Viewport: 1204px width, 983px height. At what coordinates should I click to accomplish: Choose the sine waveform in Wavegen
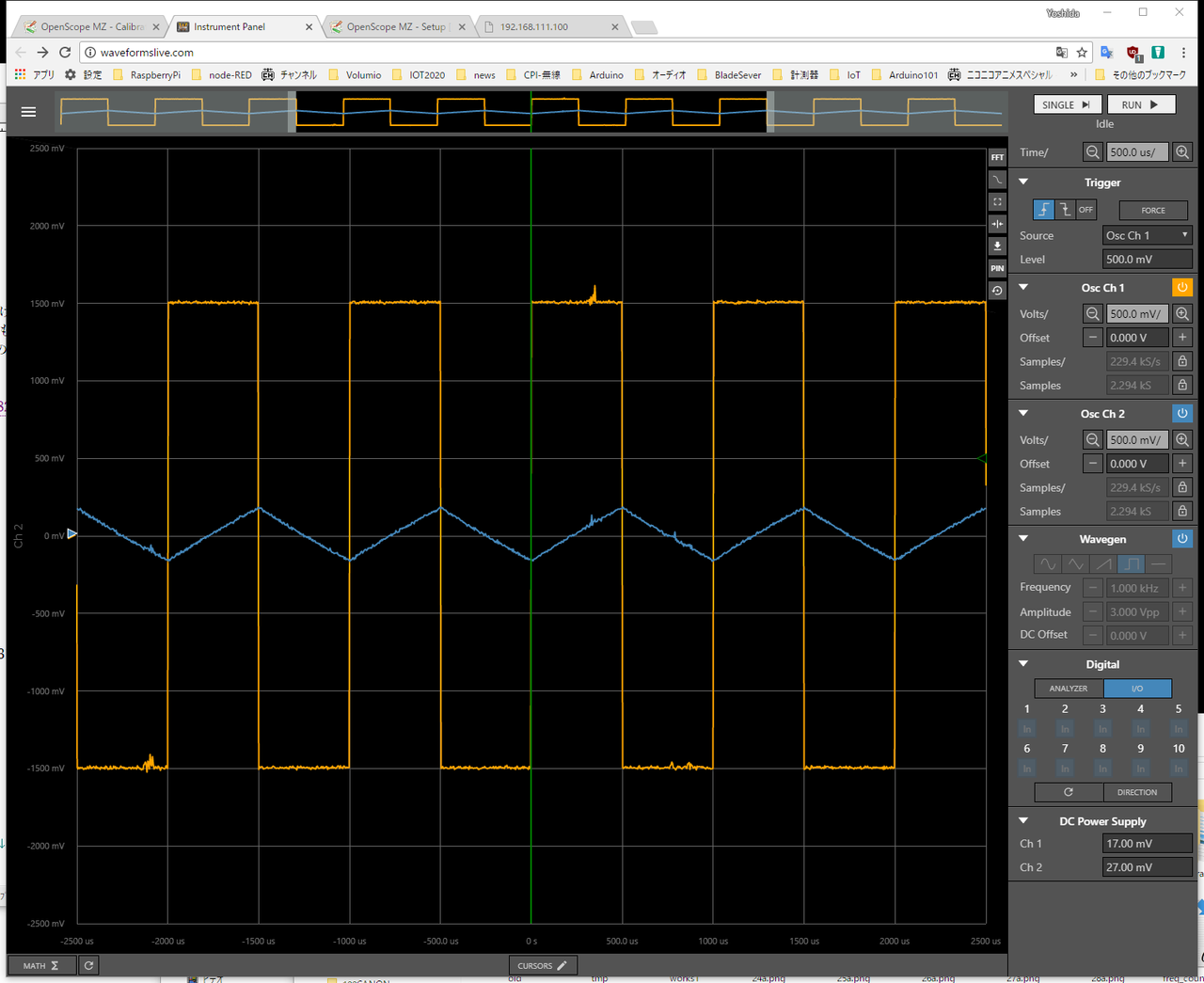click(1047, 564)
